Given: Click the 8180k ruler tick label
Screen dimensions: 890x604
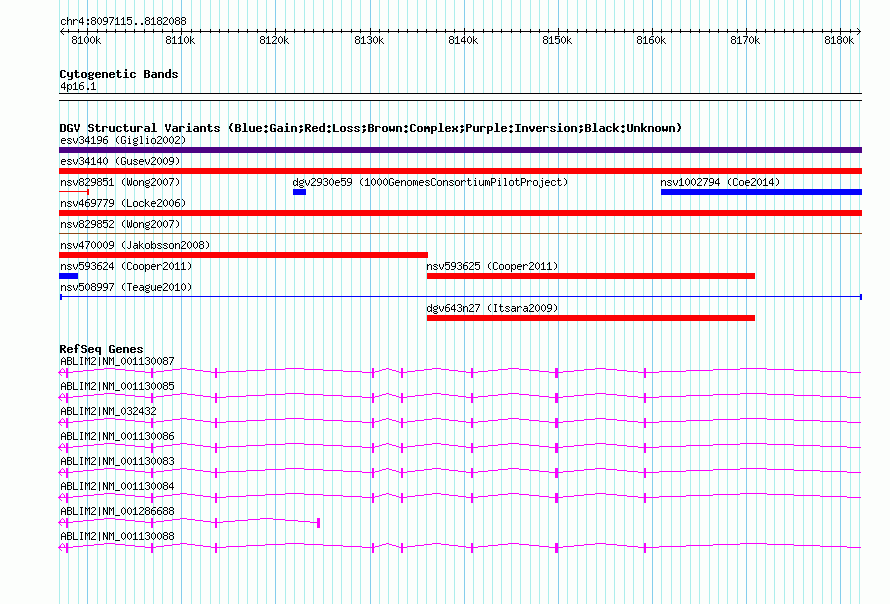Looking at the screenshot, I should click(x=839, y=40).
